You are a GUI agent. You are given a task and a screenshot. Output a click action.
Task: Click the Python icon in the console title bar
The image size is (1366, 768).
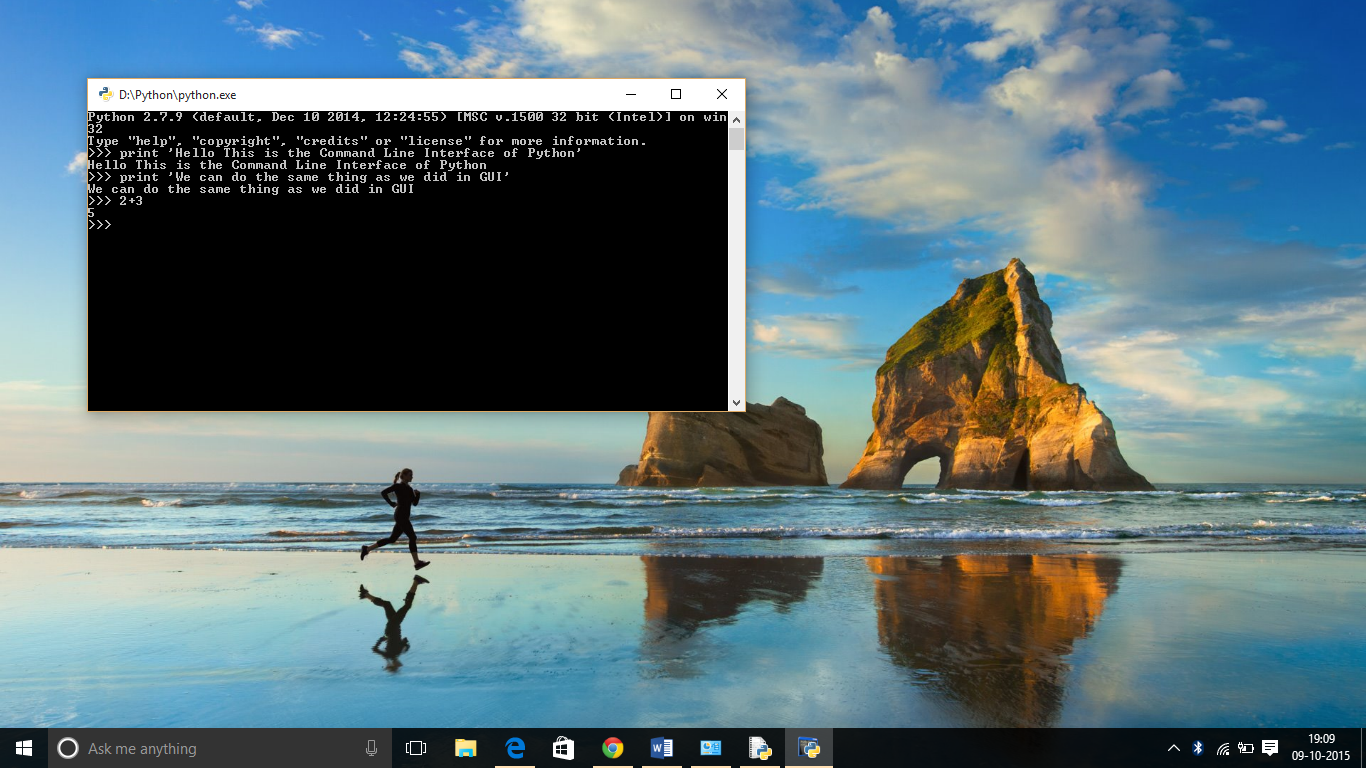(105, 95)
